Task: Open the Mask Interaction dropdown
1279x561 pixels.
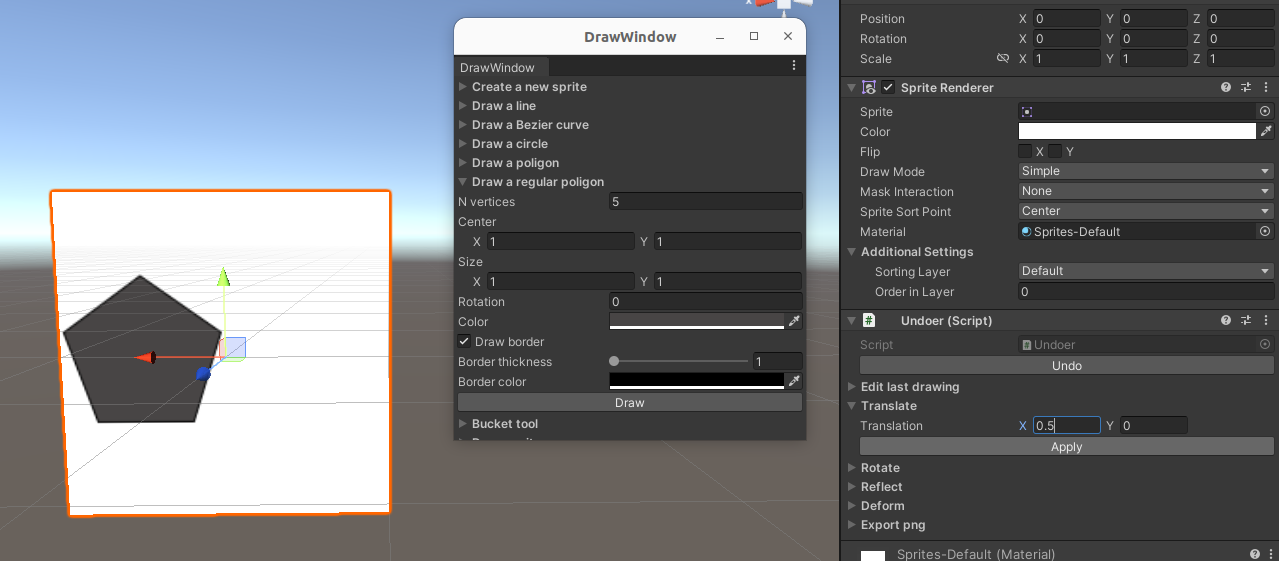Action: pos(1146,191)
